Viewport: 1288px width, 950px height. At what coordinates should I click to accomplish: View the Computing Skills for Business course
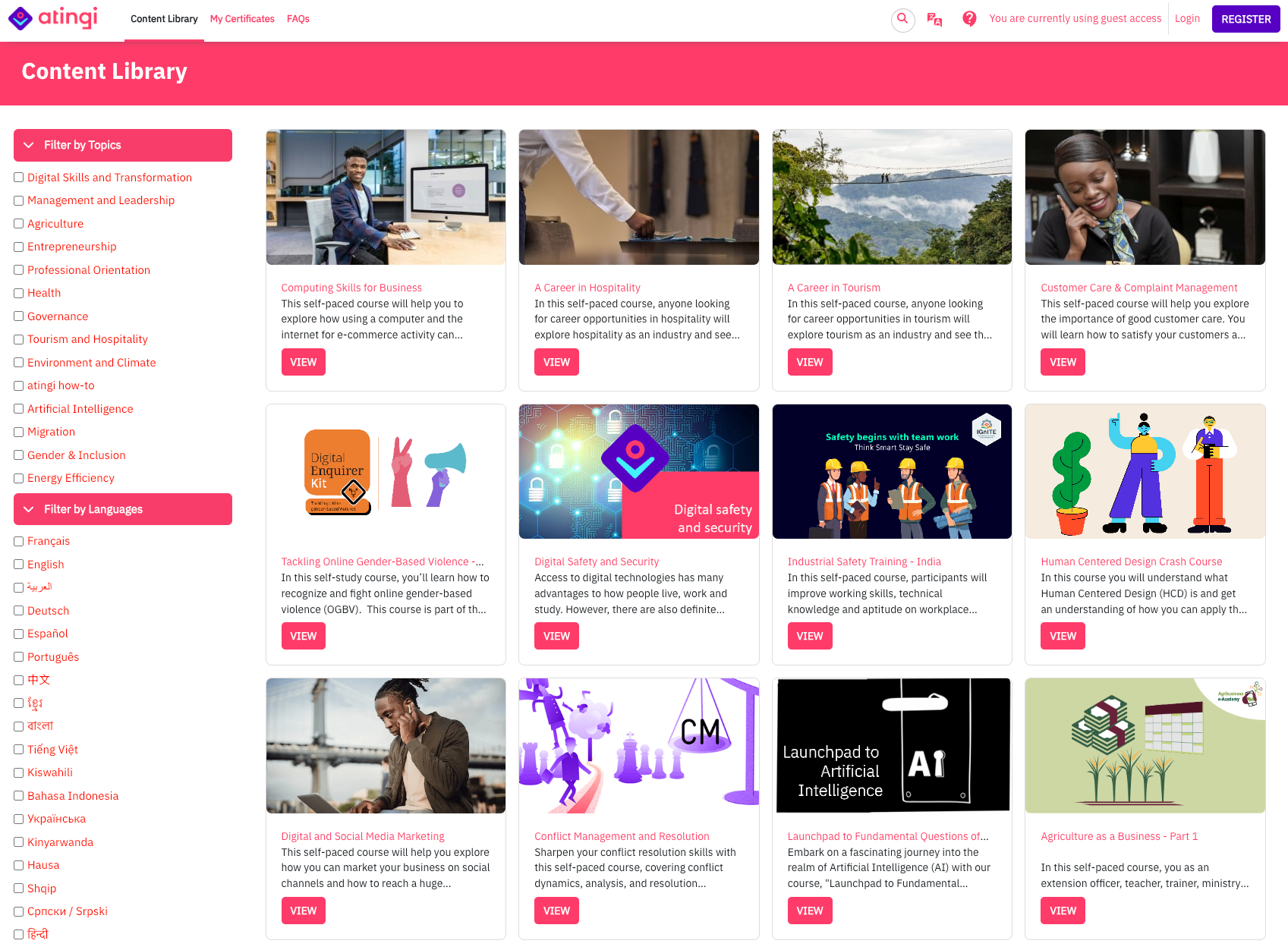pyautogui.click(x=304, y=362)
